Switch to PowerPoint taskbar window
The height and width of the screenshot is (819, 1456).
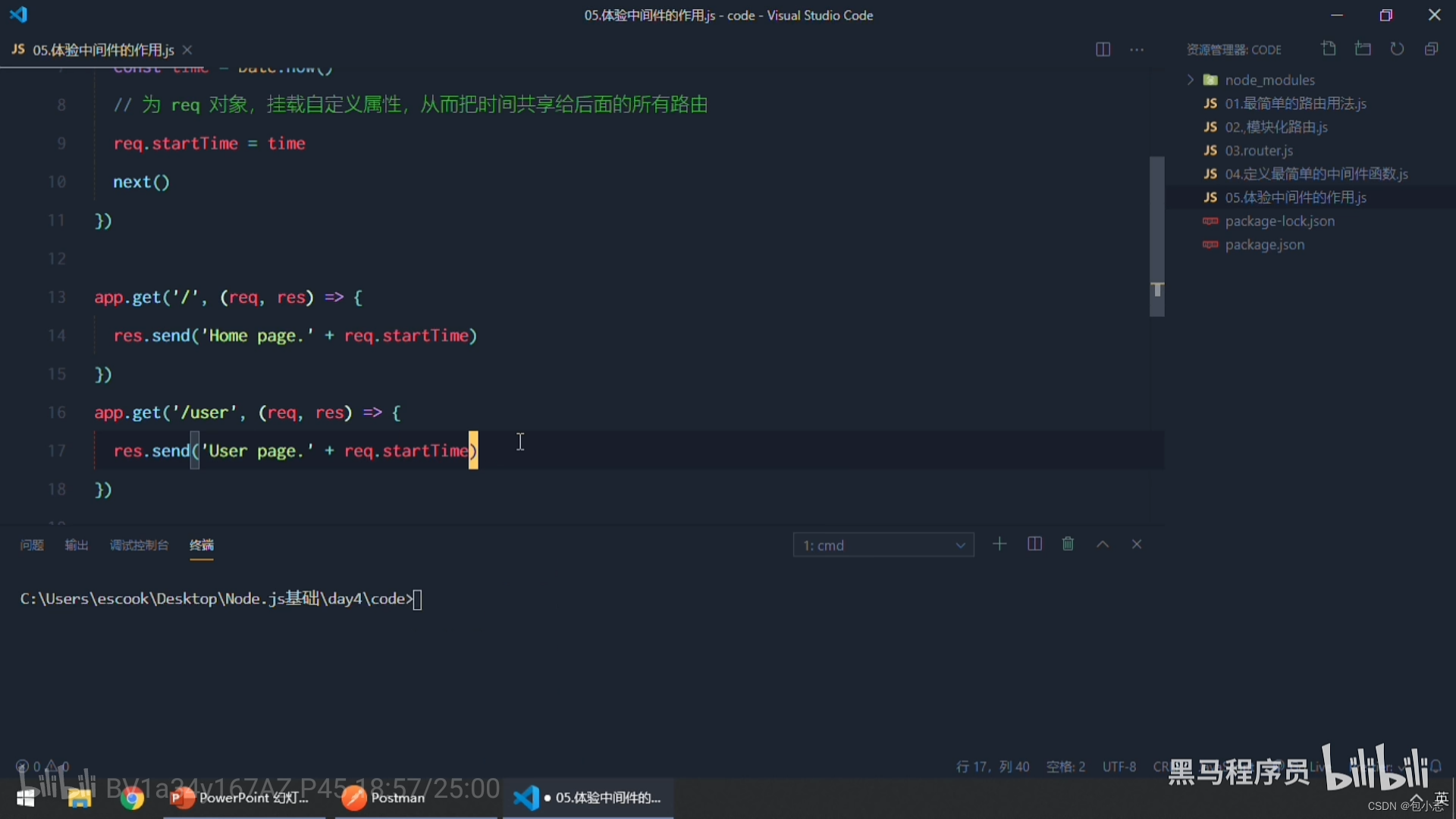[244, 799]
